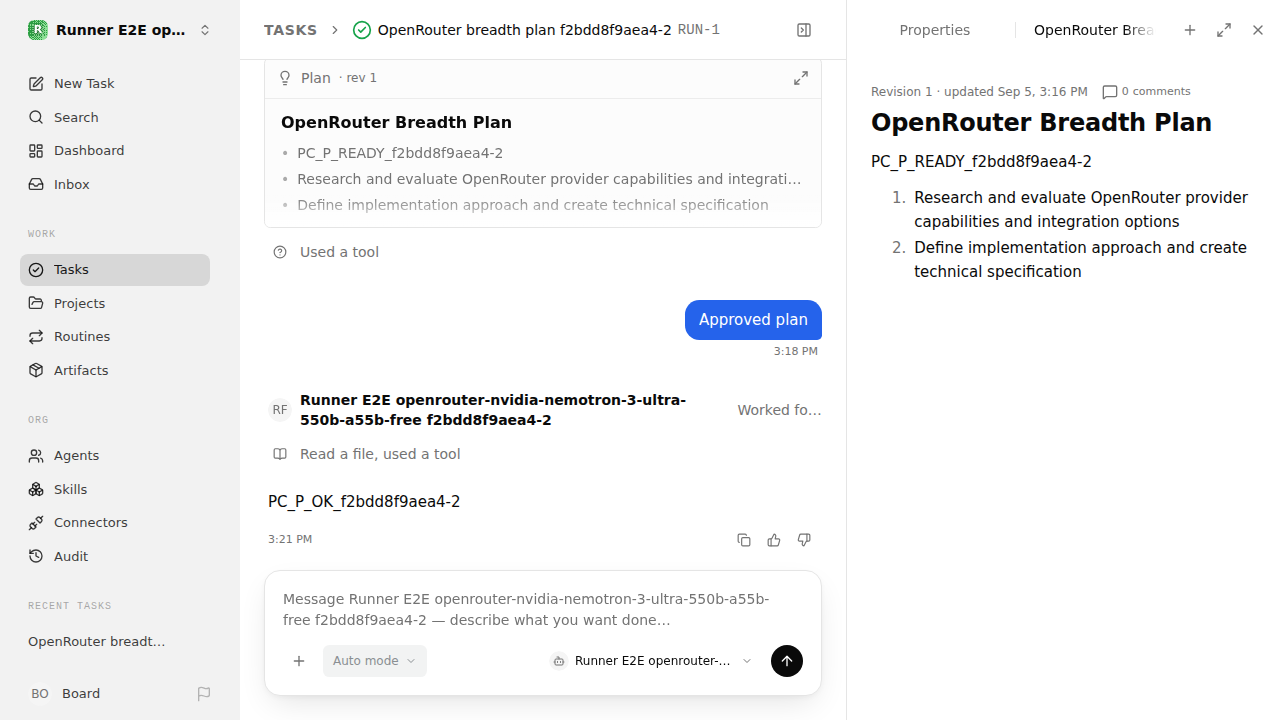
Task: Click the flag icon next to Board
Action: tap(204, 693)
